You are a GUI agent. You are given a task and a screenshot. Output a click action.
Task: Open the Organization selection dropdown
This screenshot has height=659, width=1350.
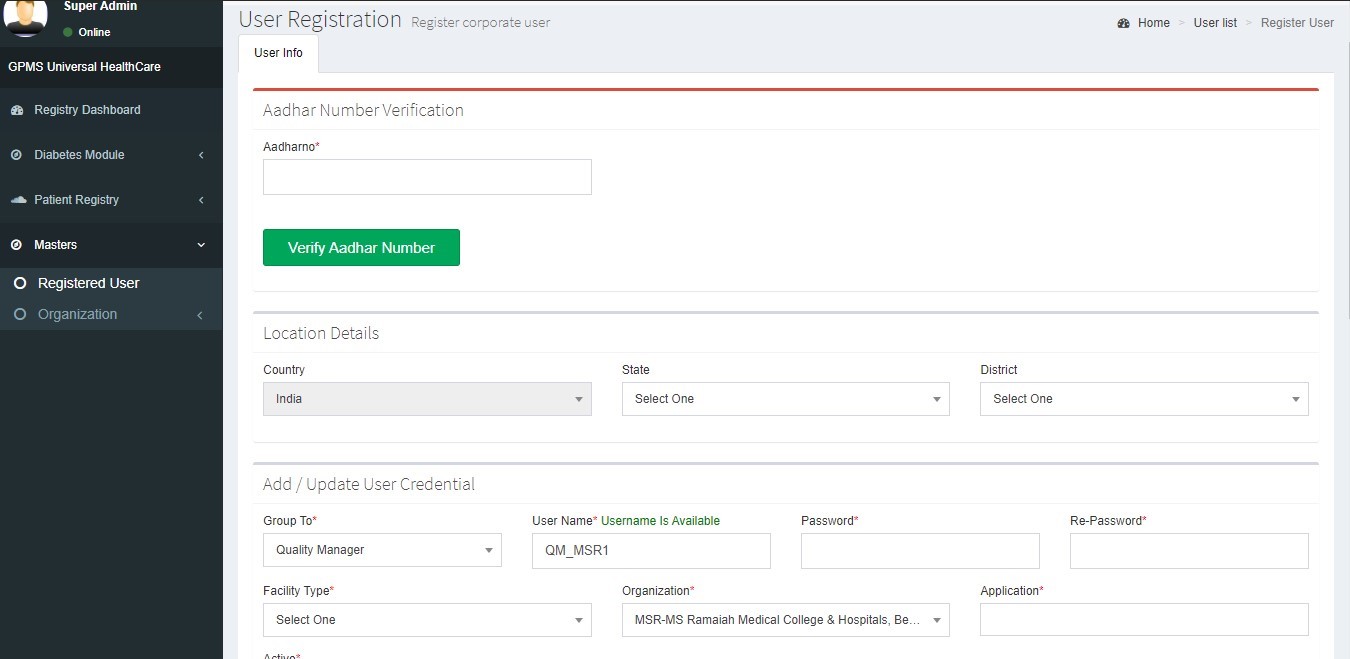click(785, 620)
